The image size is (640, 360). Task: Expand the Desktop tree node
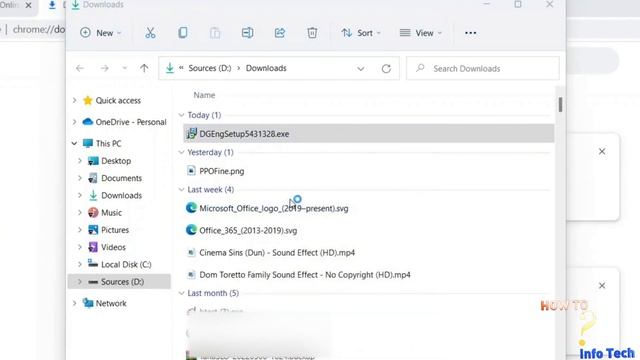(80, 161)
